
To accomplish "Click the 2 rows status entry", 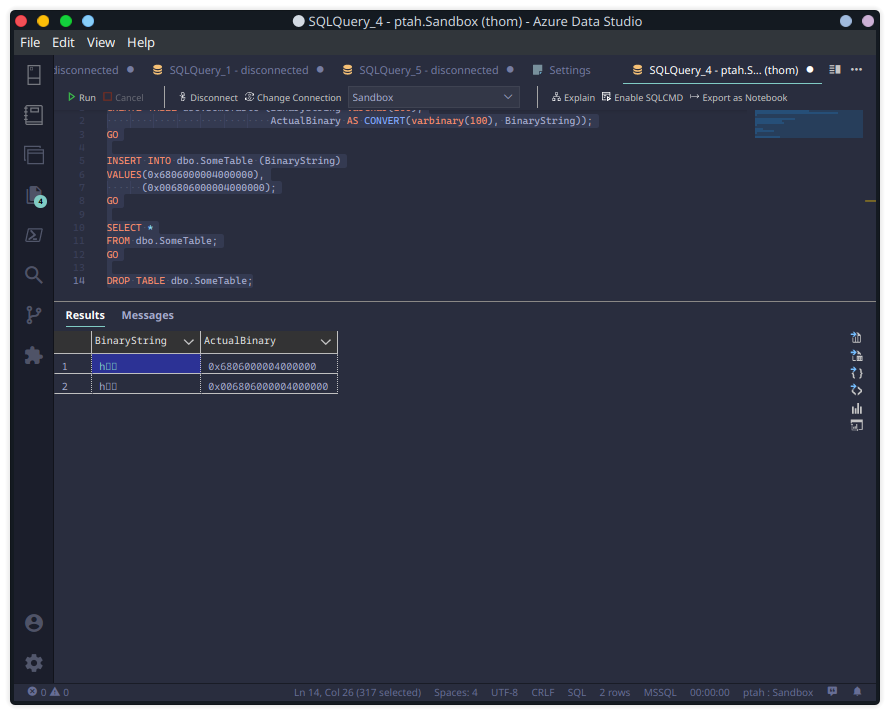I will pyautogui.click(x=615, y=692).
